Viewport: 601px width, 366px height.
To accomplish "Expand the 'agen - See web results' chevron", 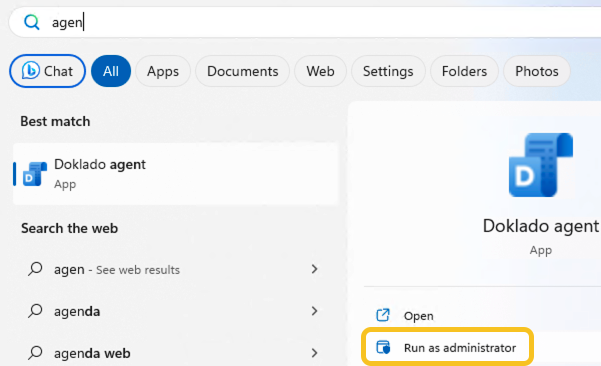I will coord(314,269).
